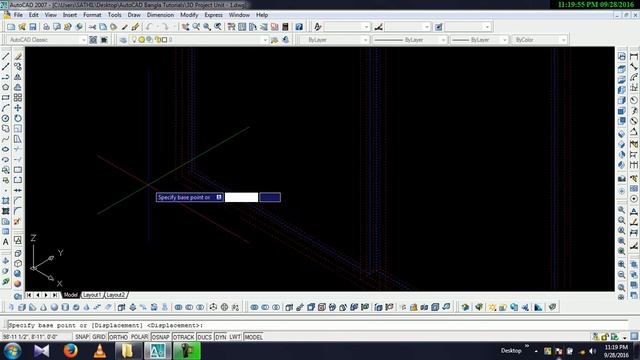Click the dynamic input first coordinate field
Screen dimensions: 640x360
coord(242,198)
